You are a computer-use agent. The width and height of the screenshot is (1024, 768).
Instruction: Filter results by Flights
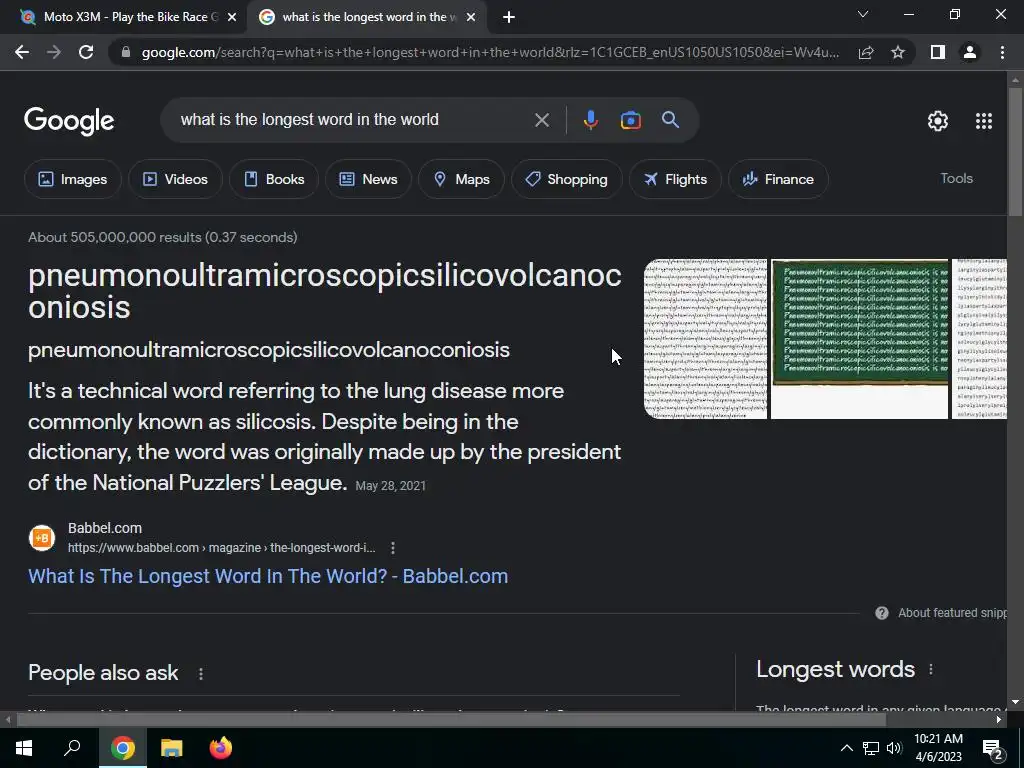coord(675,179)
